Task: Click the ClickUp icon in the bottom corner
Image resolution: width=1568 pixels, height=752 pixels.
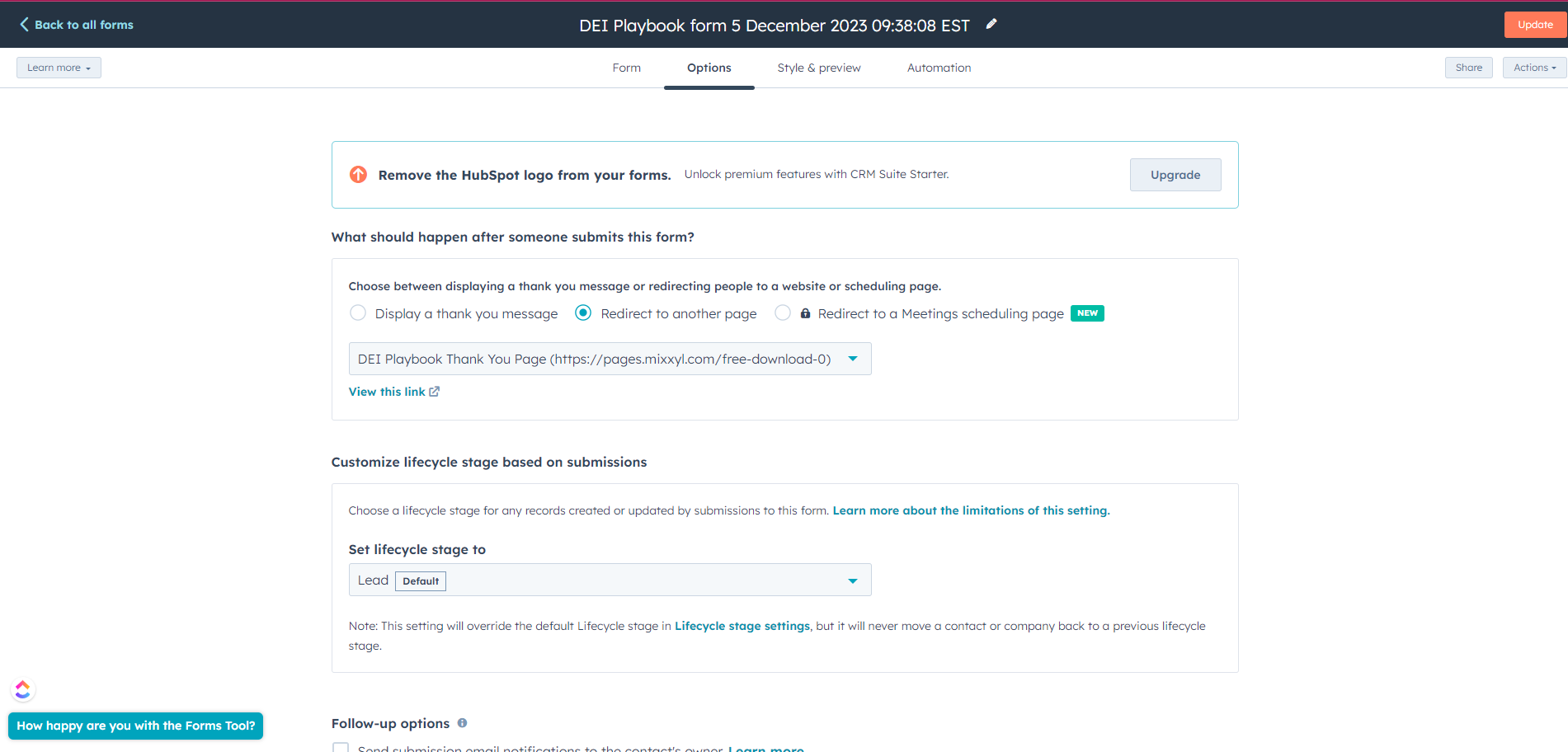Action: pyautogui.click(x=22, y=689)
